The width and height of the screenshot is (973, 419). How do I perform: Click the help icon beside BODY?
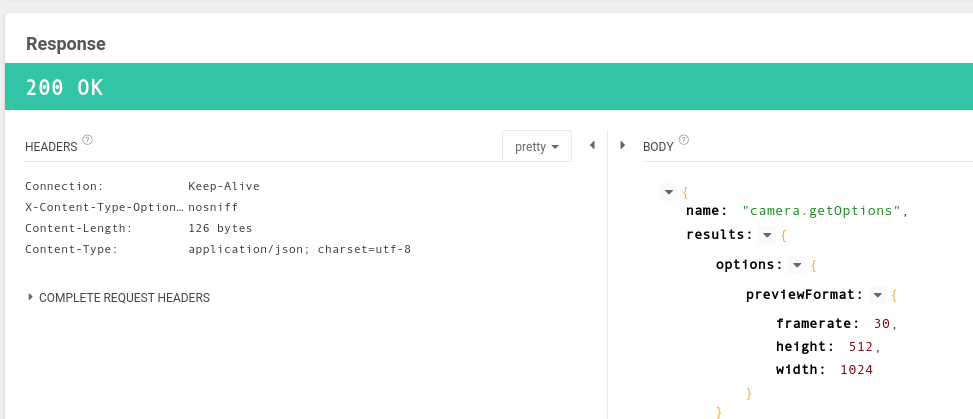point(684,141)
